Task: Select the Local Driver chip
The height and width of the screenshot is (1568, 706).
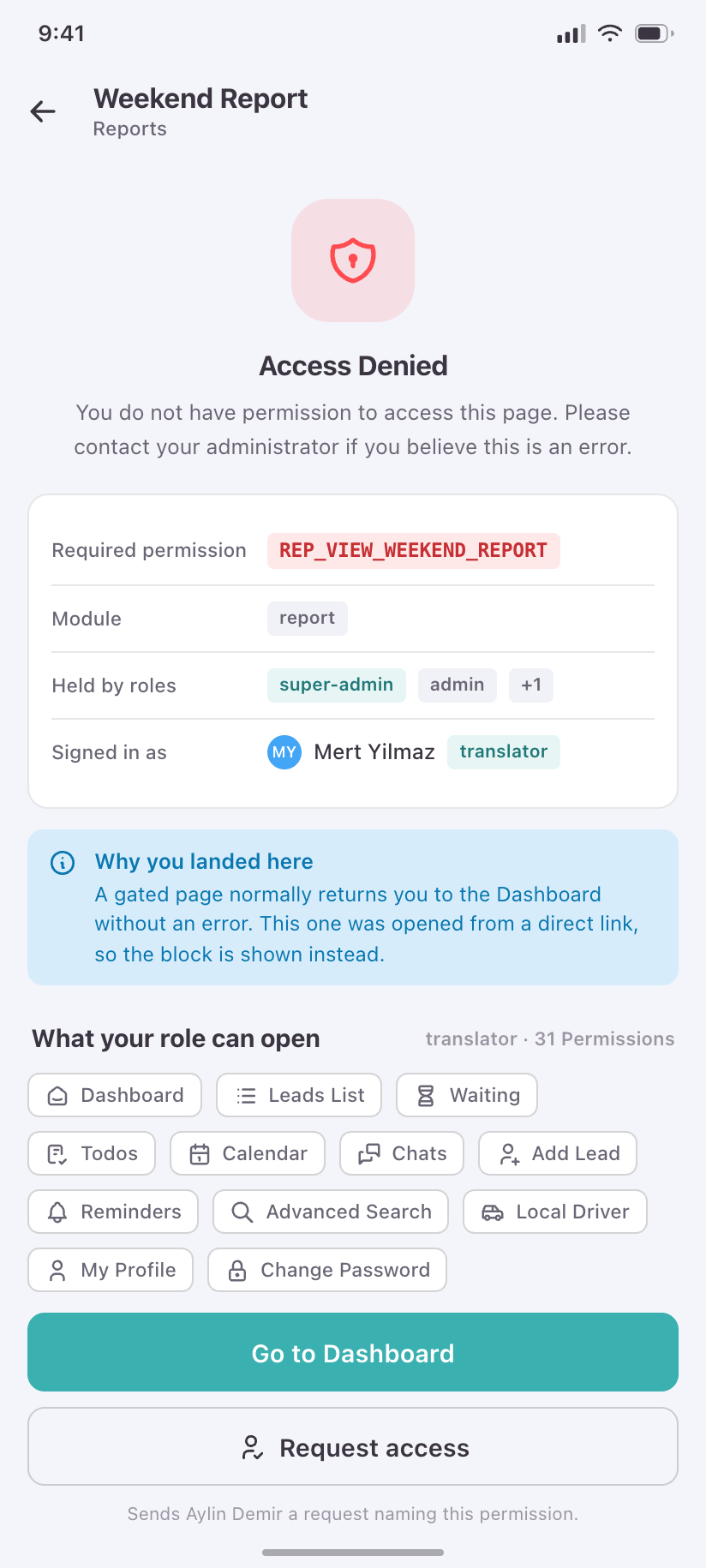Action: (555, 1212)
